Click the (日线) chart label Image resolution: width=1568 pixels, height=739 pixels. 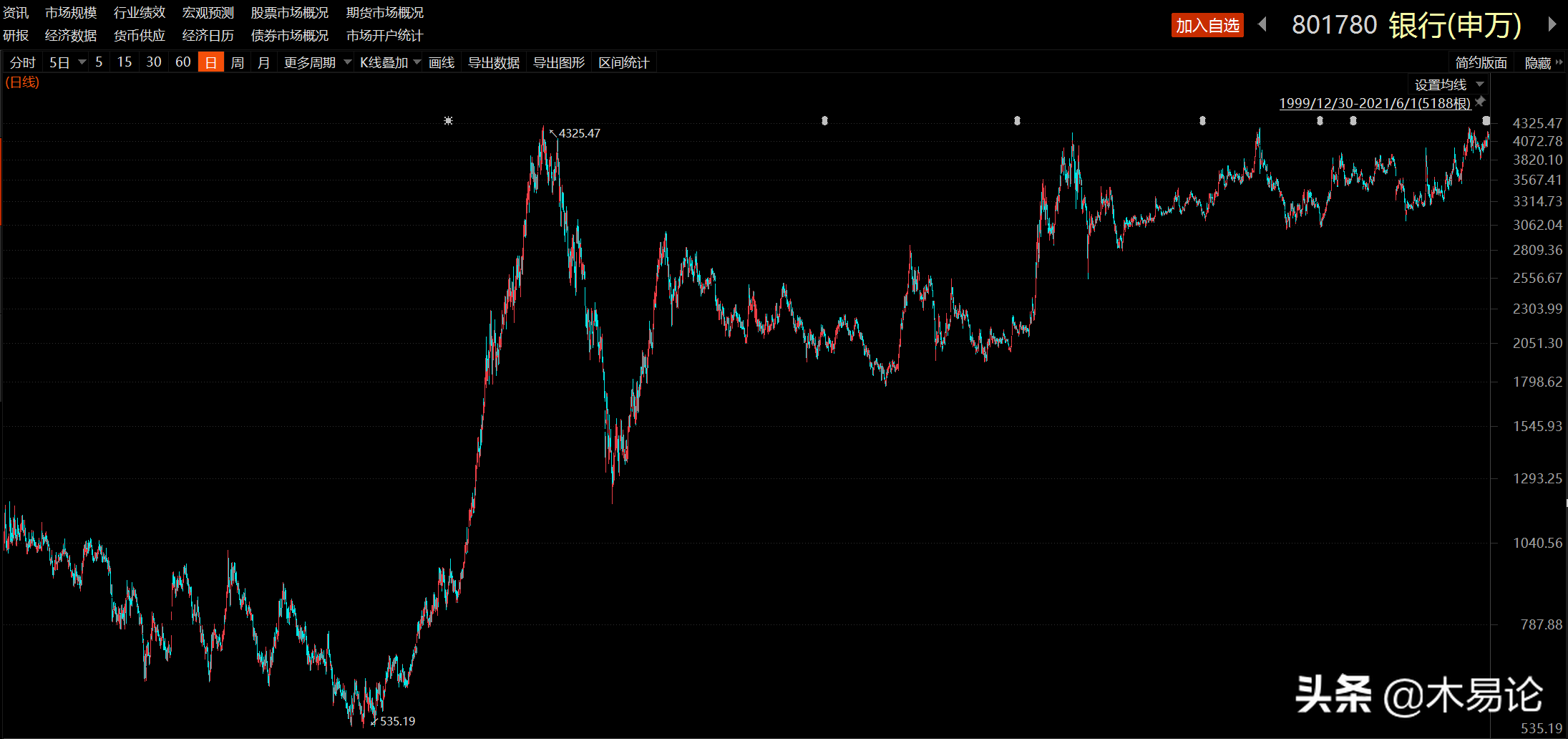pyautogui.click(x=22, y=82)
